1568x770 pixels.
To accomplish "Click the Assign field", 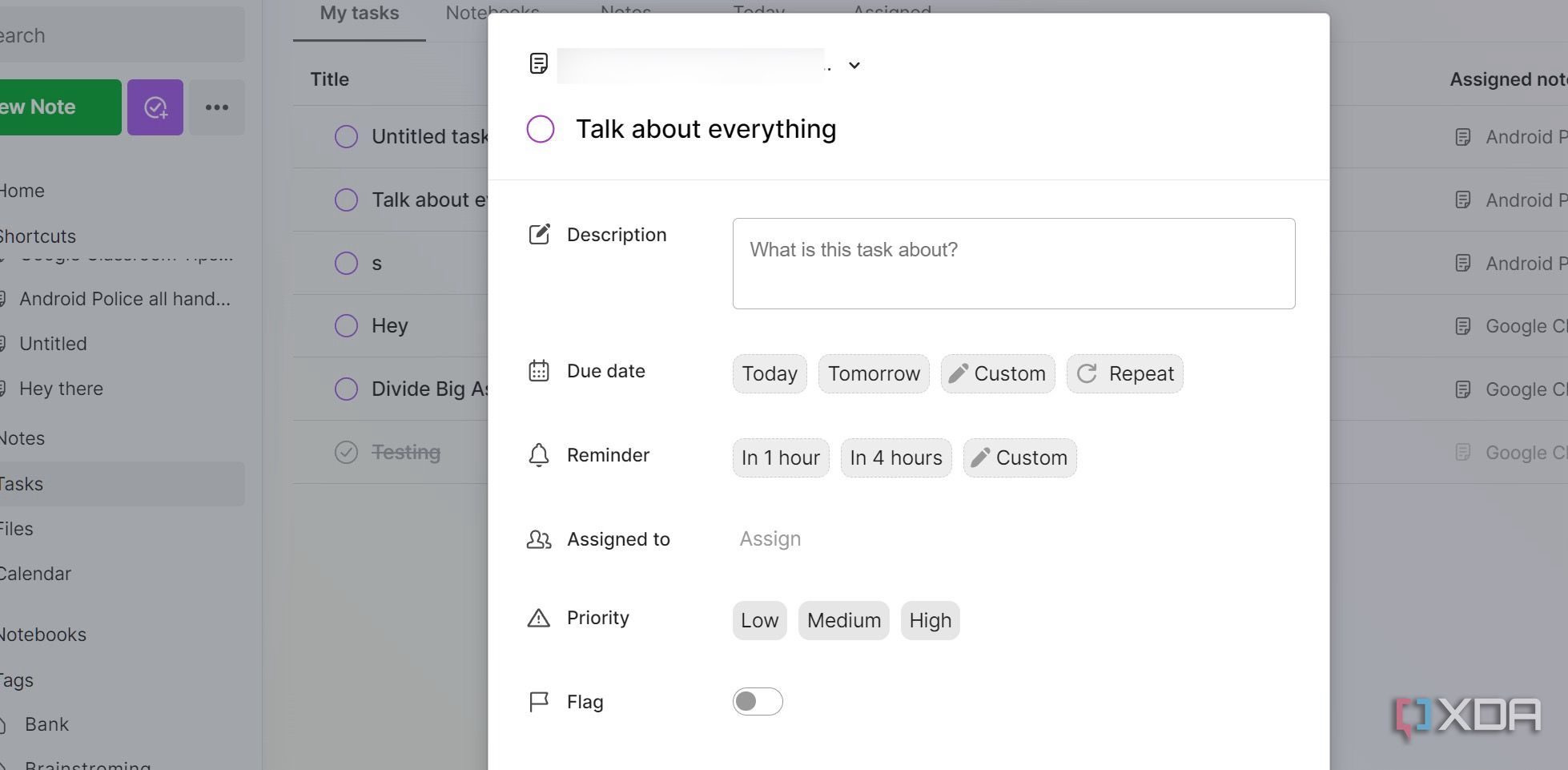I will click(x=770, y=538).
